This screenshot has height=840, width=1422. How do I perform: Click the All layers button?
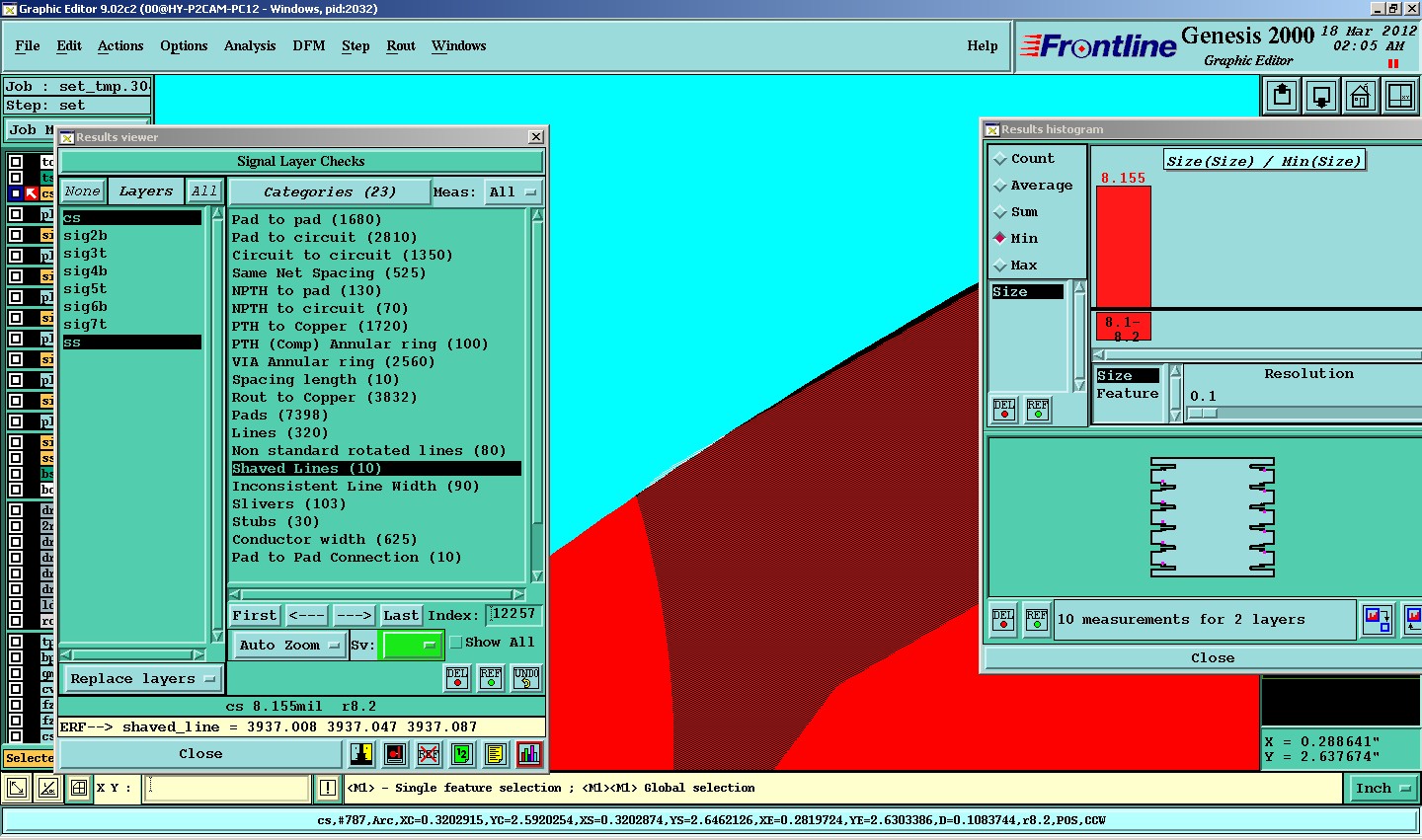[204, 192]
